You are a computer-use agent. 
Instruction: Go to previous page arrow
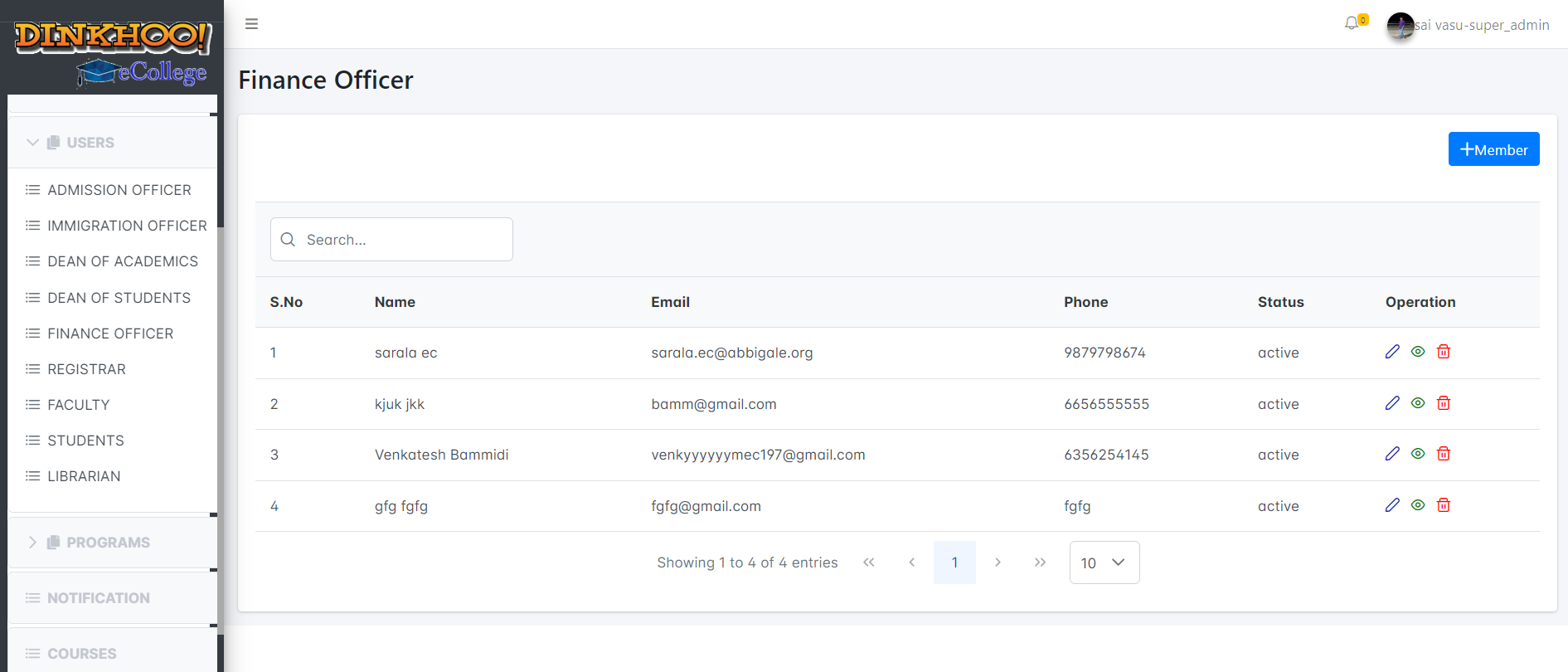[x=912, y=562]
